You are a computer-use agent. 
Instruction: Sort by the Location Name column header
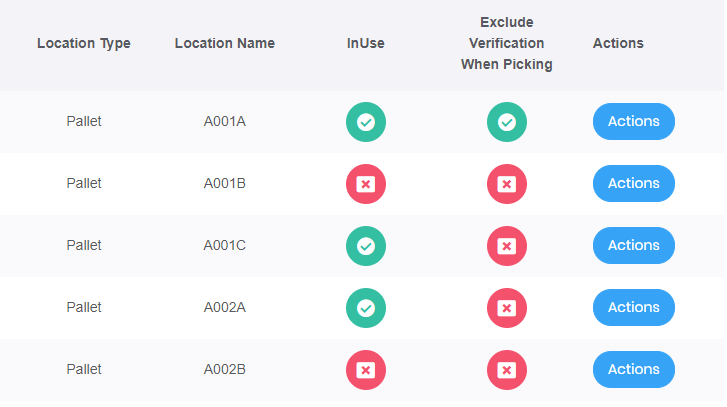225,44
